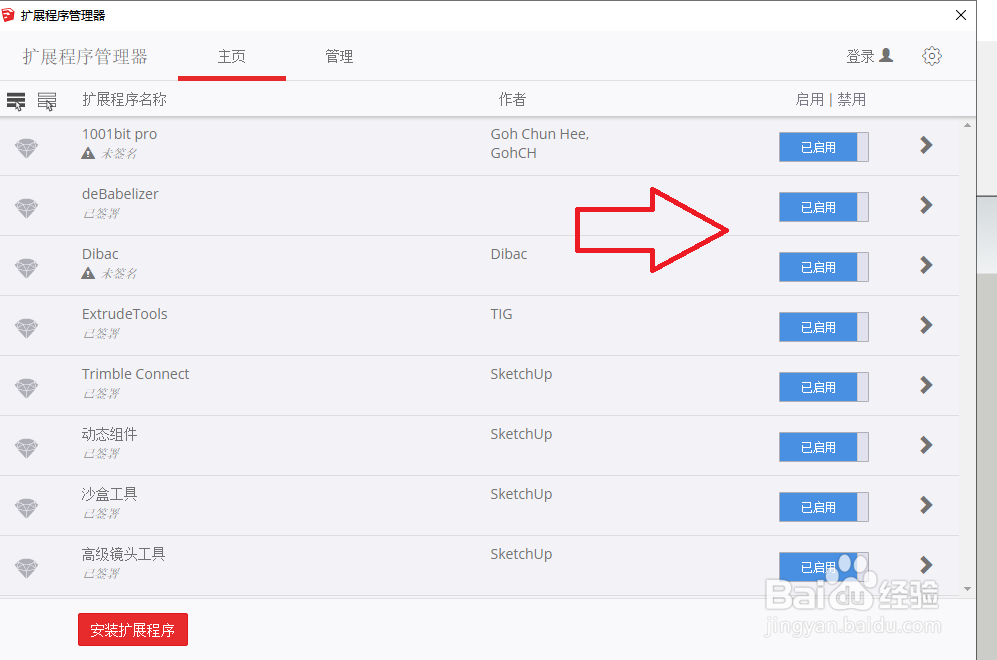Select the 沙盒工具 gem icon

[x=27, y=508]
